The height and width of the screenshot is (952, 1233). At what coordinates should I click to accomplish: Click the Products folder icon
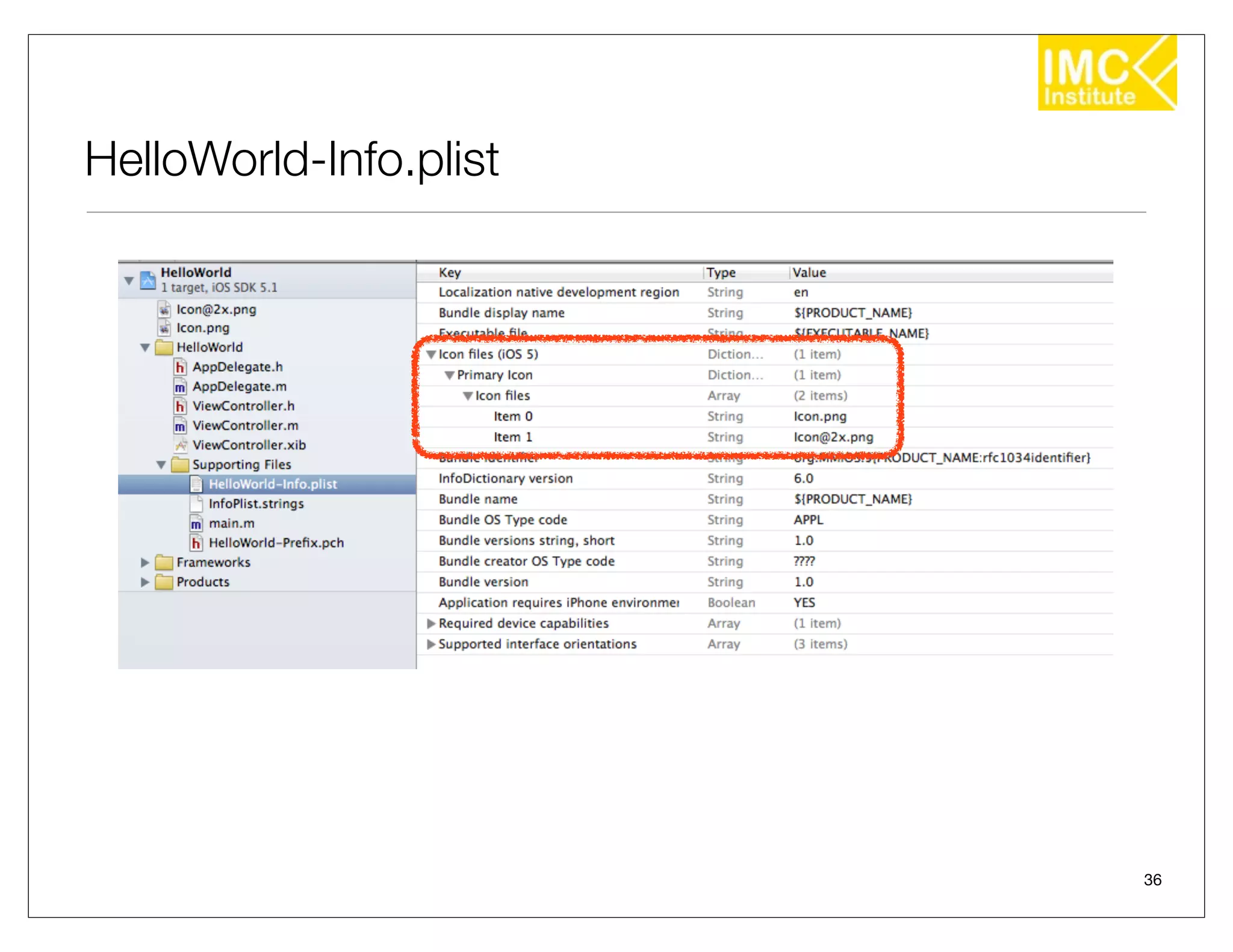pos(164,582)
